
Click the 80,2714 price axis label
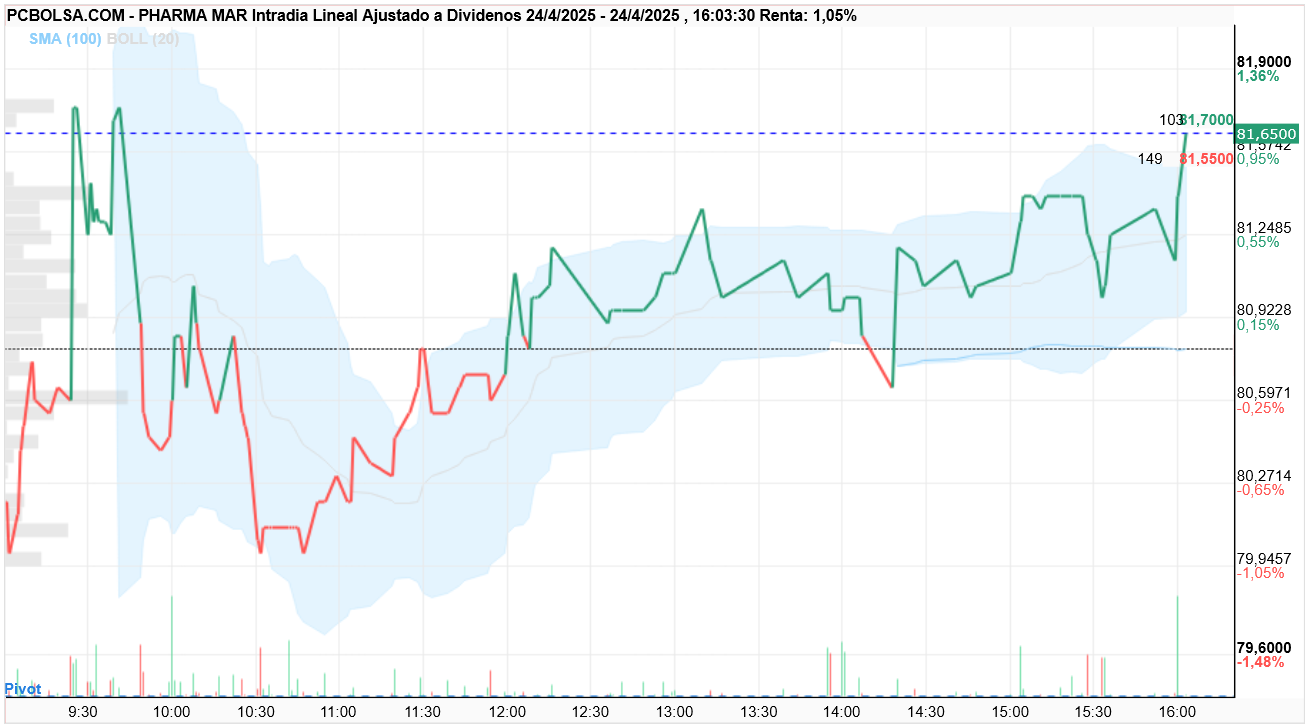pos(1265,475)
